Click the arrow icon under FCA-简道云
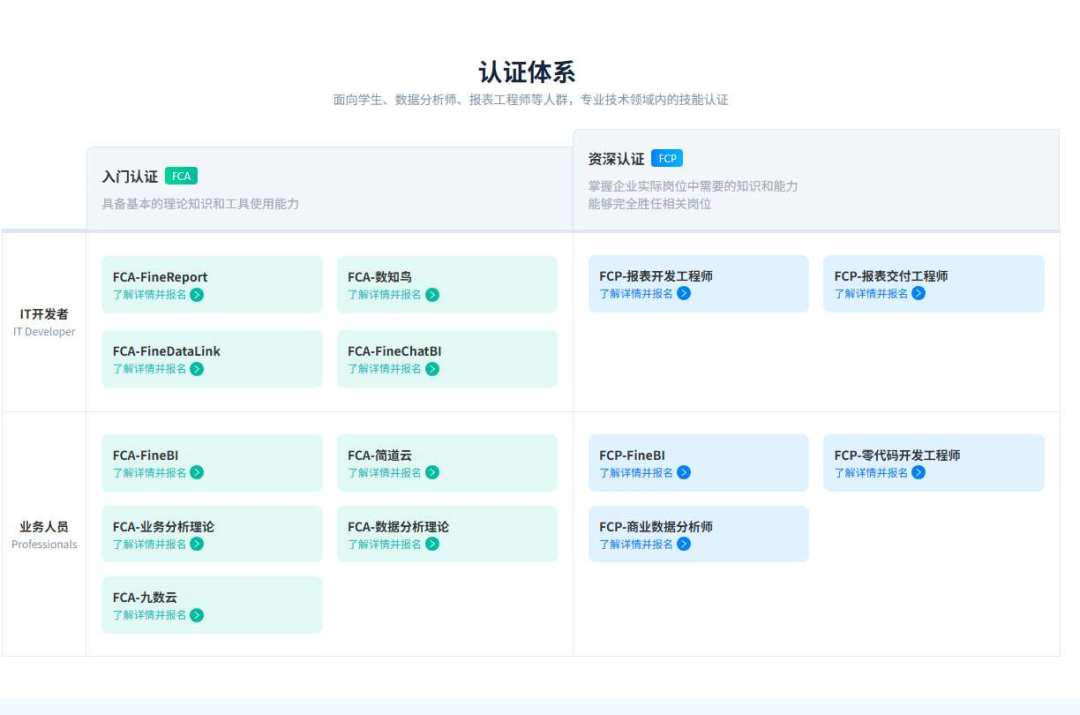Viewport: 1080px width, 715px height. [x=432, y=473]
